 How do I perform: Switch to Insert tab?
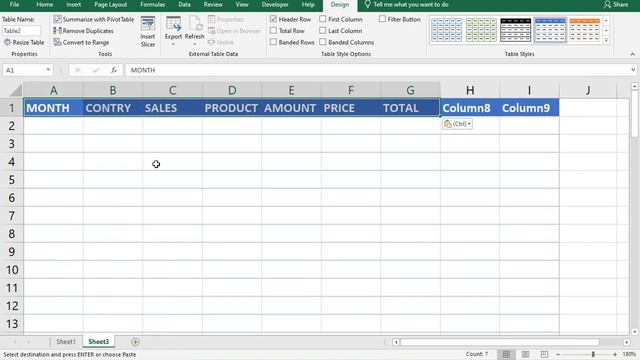click(73, 4)
